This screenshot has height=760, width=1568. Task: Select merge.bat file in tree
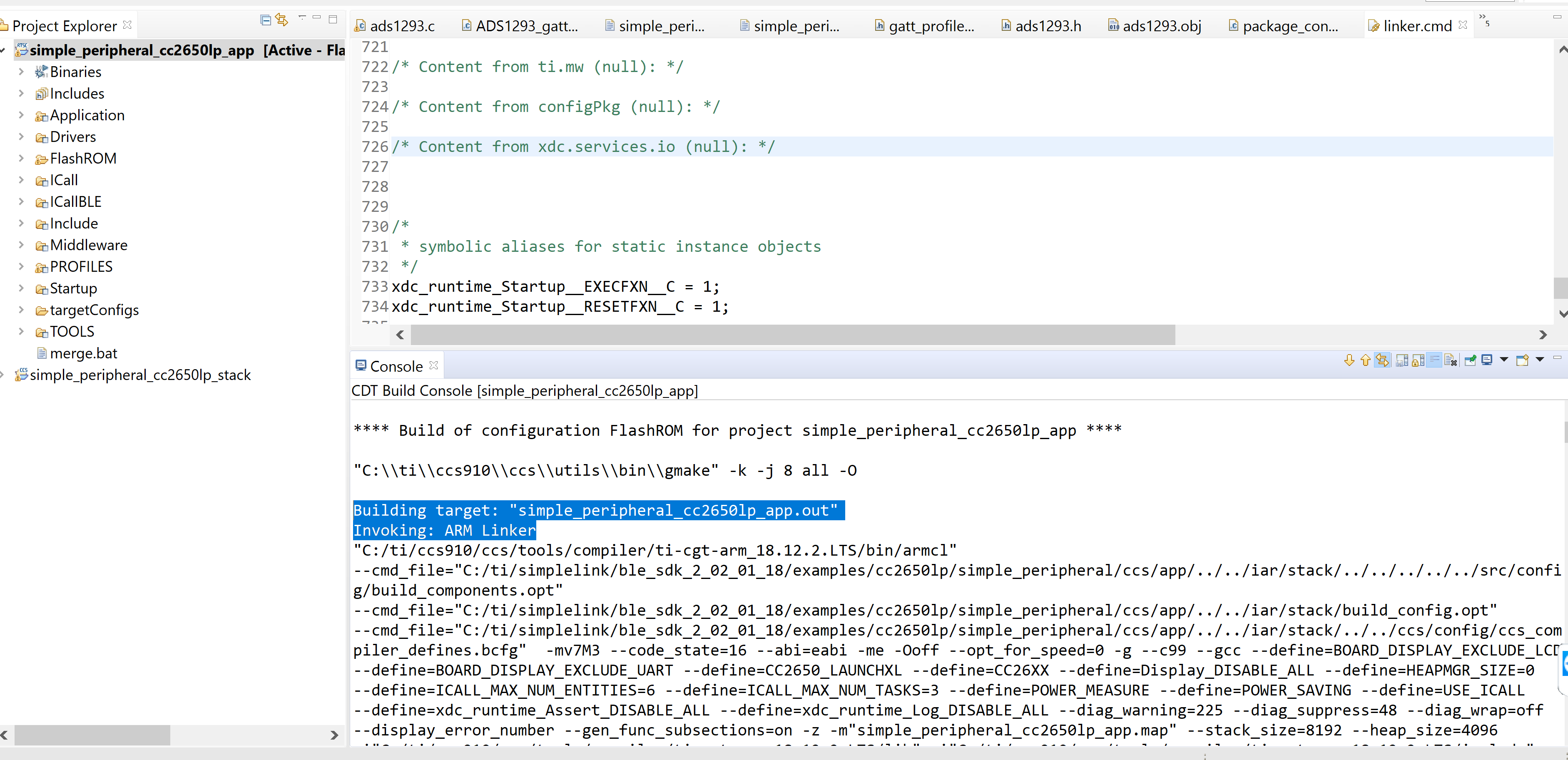tap(83, 353)
